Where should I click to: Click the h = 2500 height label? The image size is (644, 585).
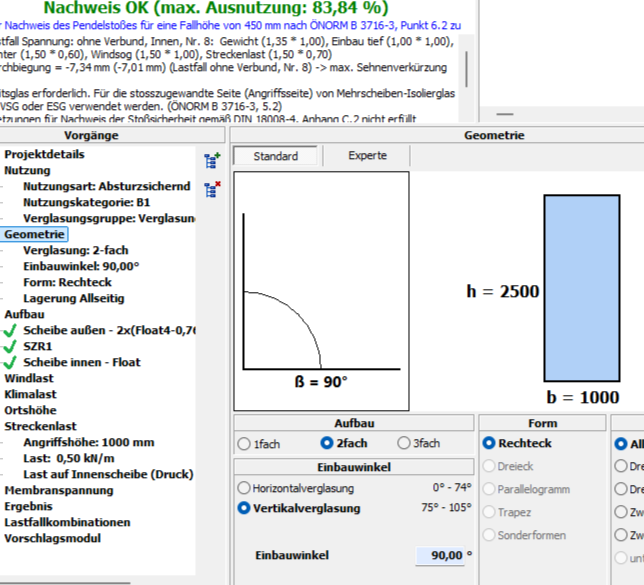pyautogui.click(x=502, y=292)
